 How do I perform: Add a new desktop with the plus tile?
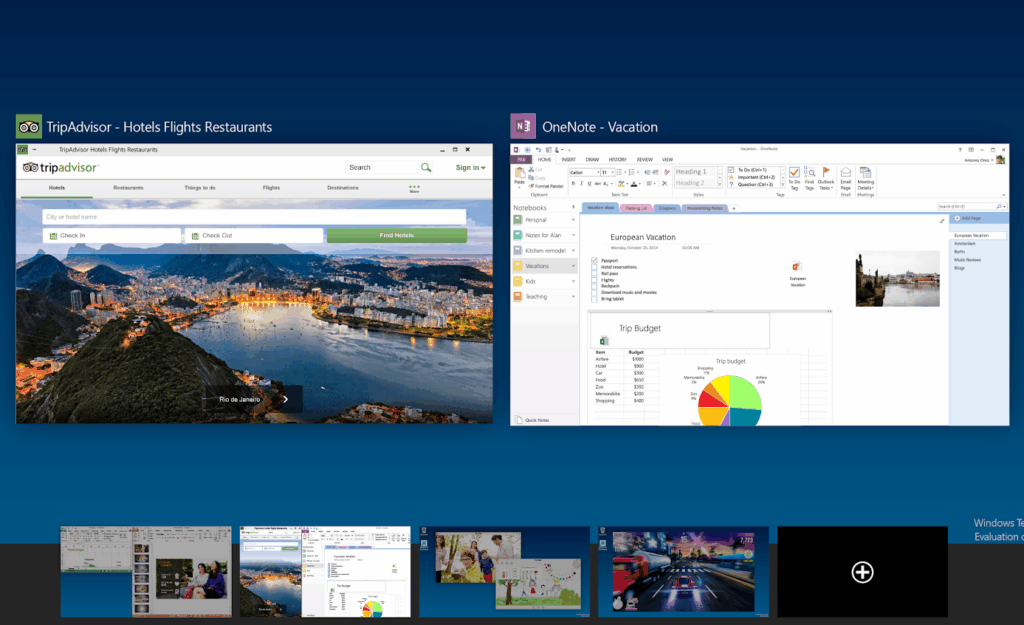(x=862, y=571)
